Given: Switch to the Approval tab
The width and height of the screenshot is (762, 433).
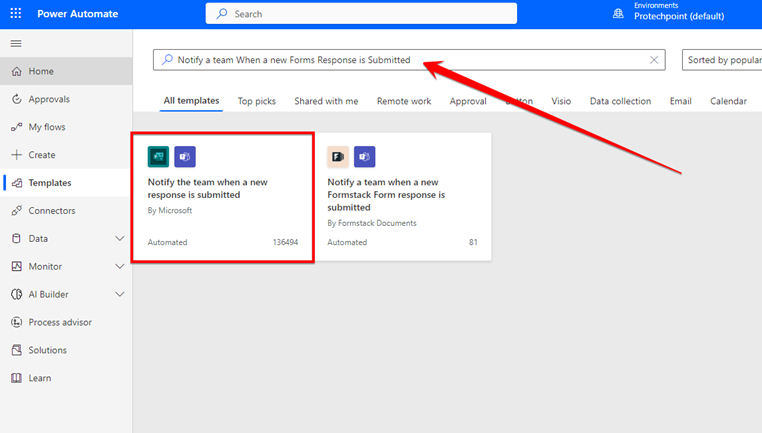Looking at the screenshot, I should [468, 101].
